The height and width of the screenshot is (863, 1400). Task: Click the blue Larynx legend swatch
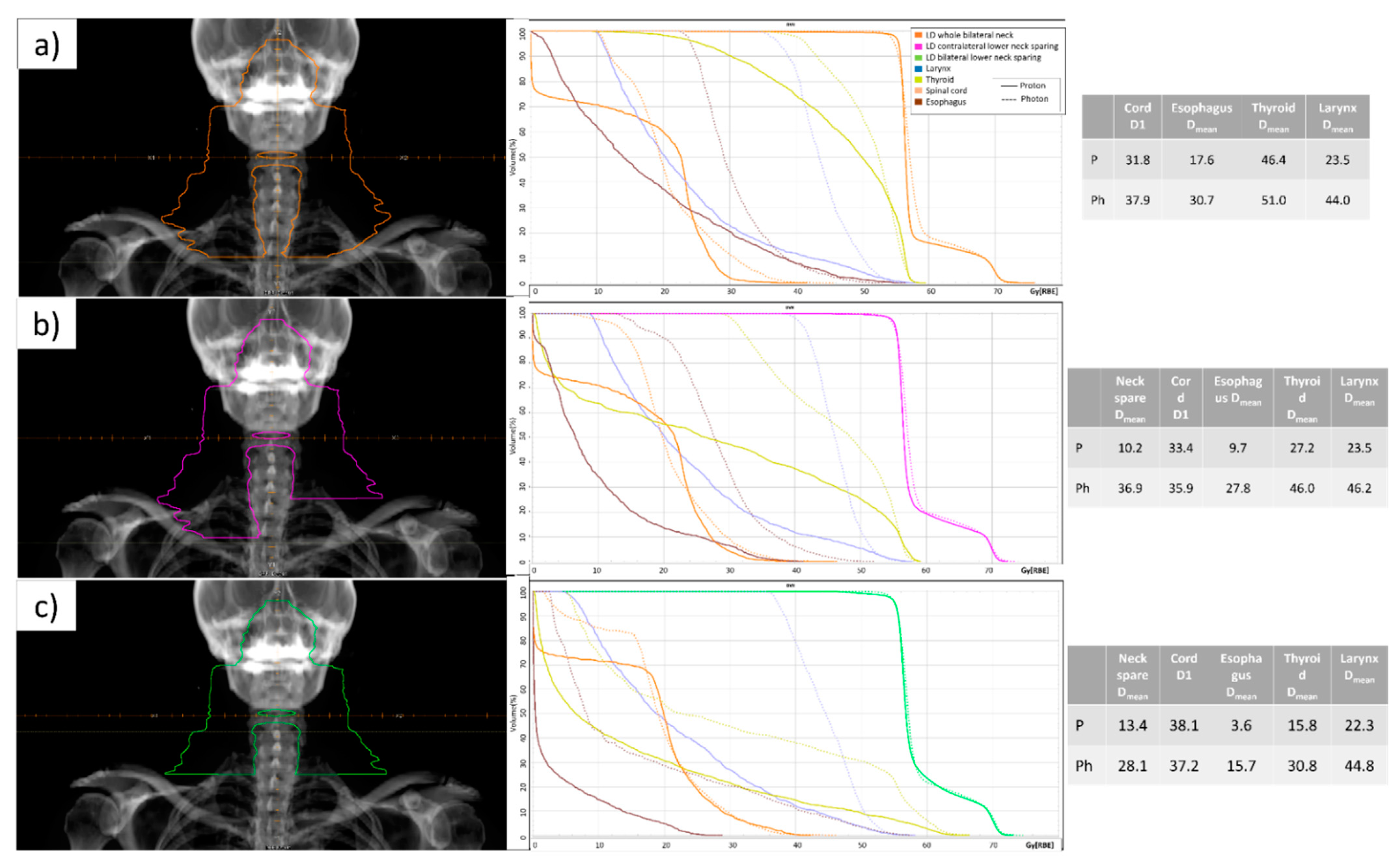click(x=918, y=68)
